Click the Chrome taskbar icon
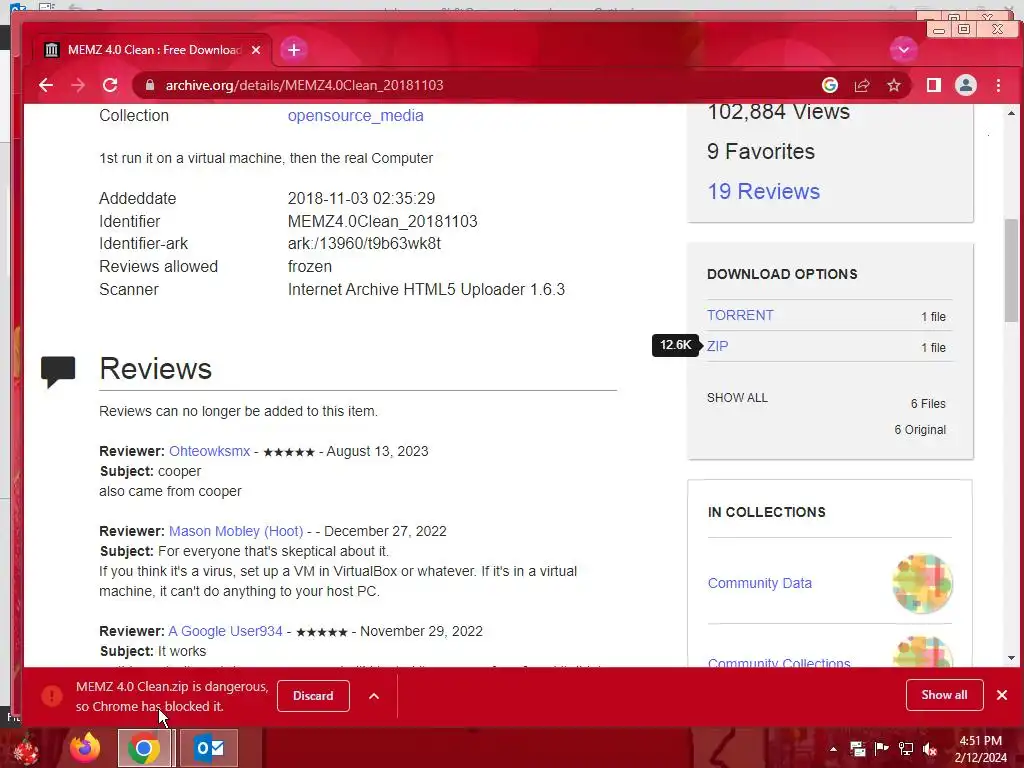The height and width of the screenshot is (768, 1024). click(x=144, y=748)
